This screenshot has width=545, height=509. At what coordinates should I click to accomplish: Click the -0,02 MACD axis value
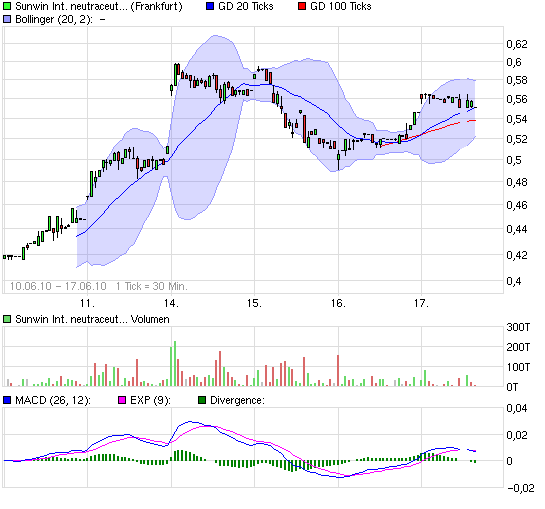pos(521,488)
